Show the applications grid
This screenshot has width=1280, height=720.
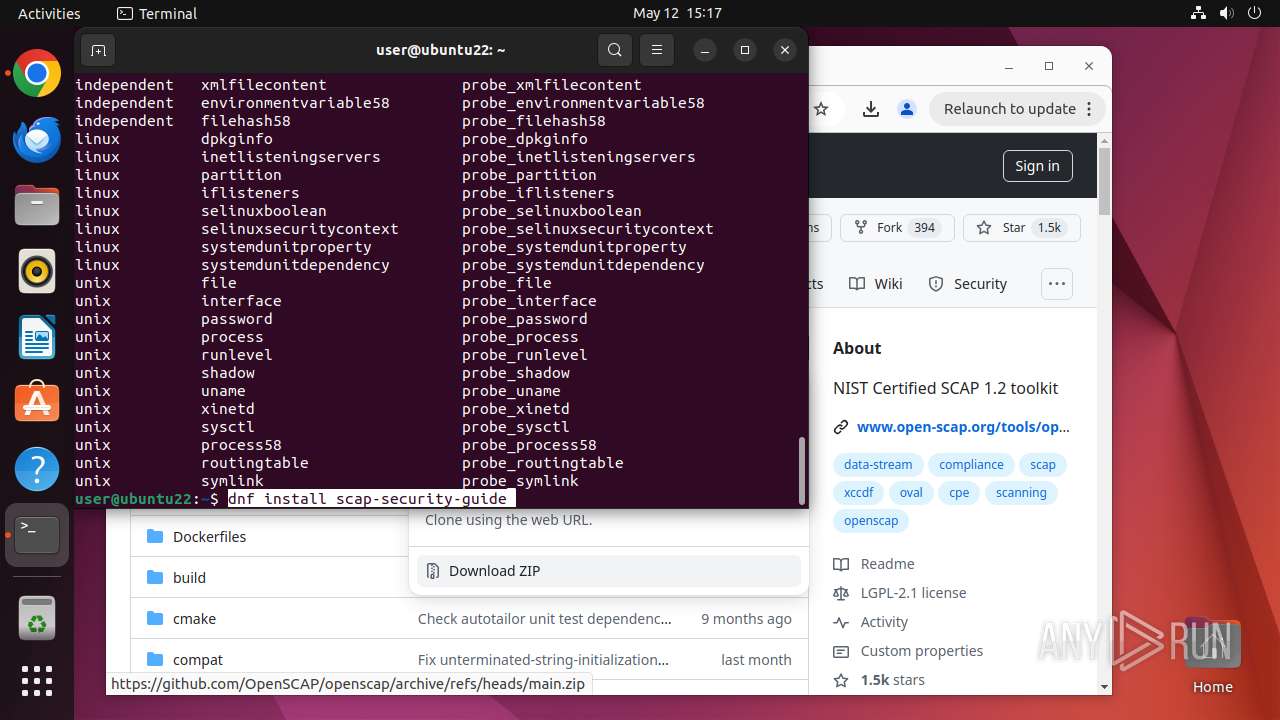pos(37,681)
